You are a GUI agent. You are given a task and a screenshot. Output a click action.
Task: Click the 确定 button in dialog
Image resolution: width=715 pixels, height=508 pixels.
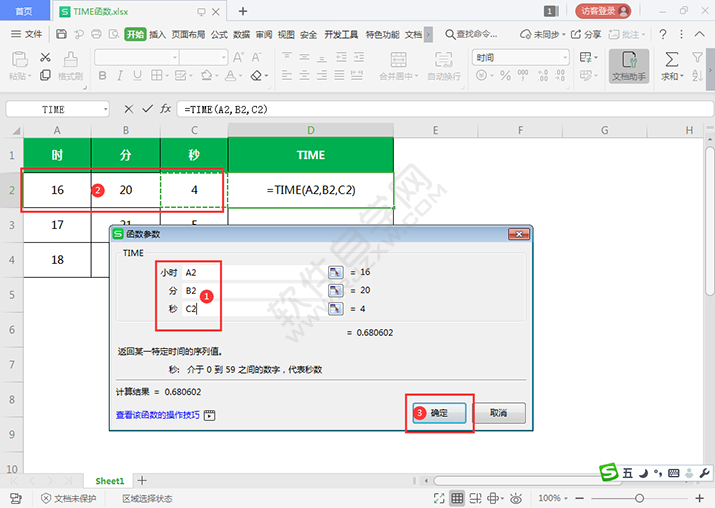pyautogui.click(x=440, y=413)
